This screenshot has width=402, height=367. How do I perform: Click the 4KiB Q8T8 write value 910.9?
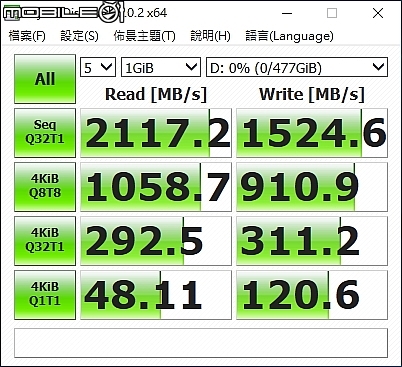[312, 187]
